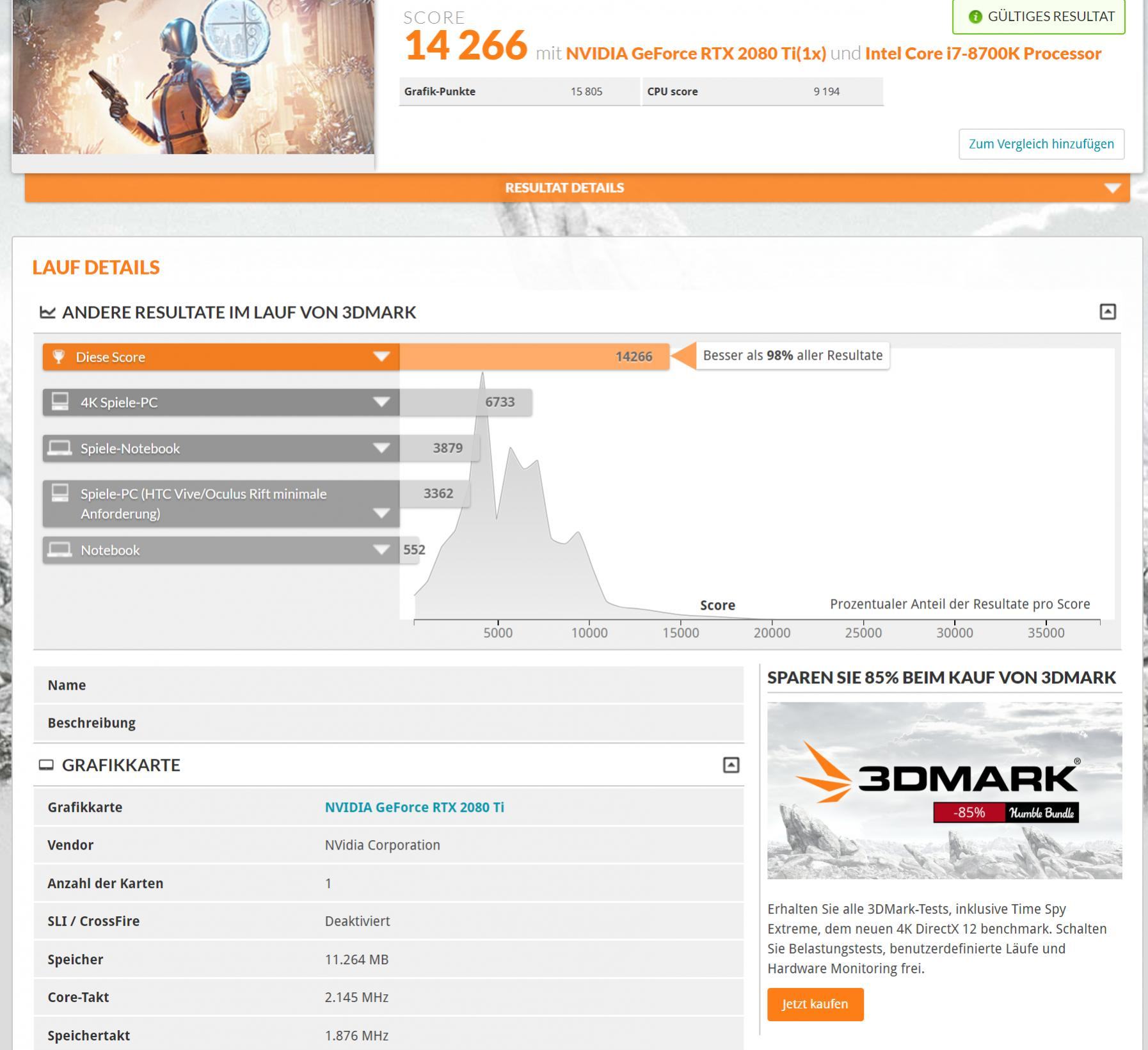Click the Name row label

[x=67, y=685]
